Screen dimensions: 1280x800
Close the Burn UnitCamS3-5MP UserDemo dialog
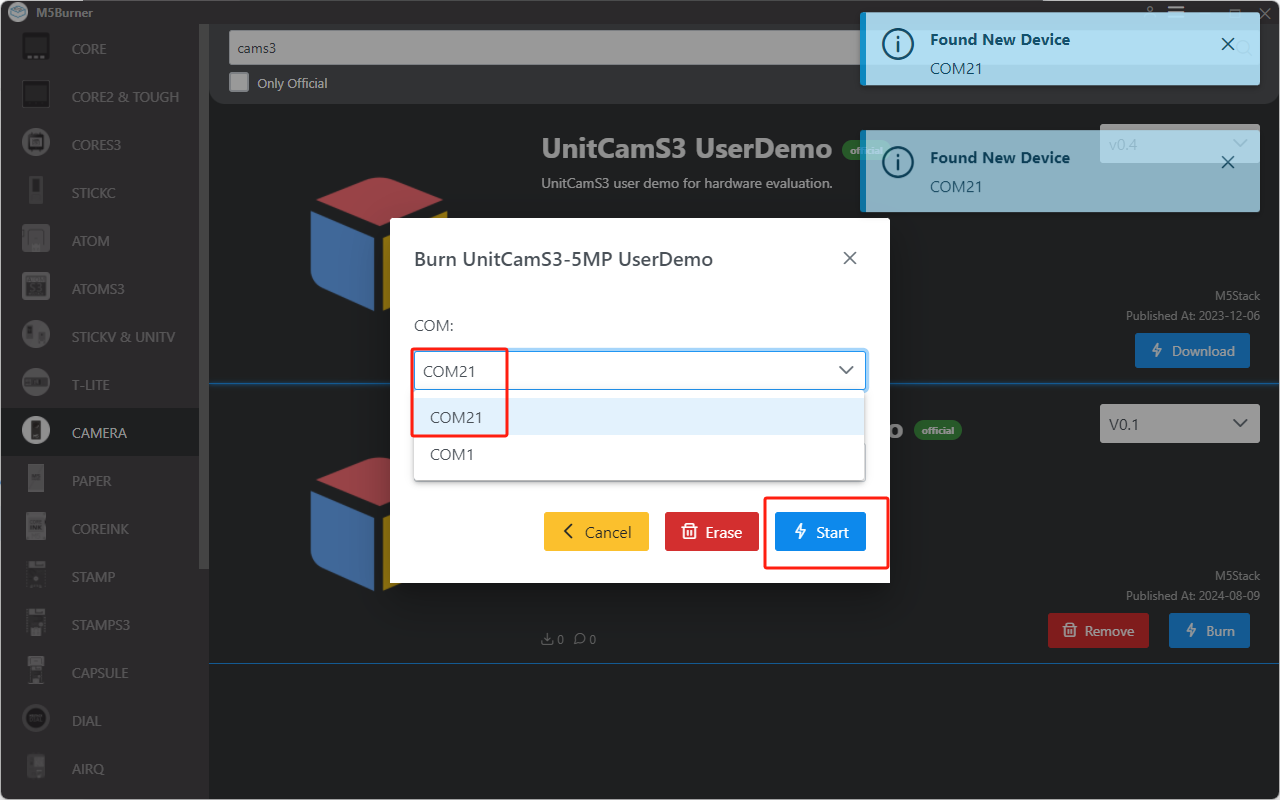pos(850,258)
